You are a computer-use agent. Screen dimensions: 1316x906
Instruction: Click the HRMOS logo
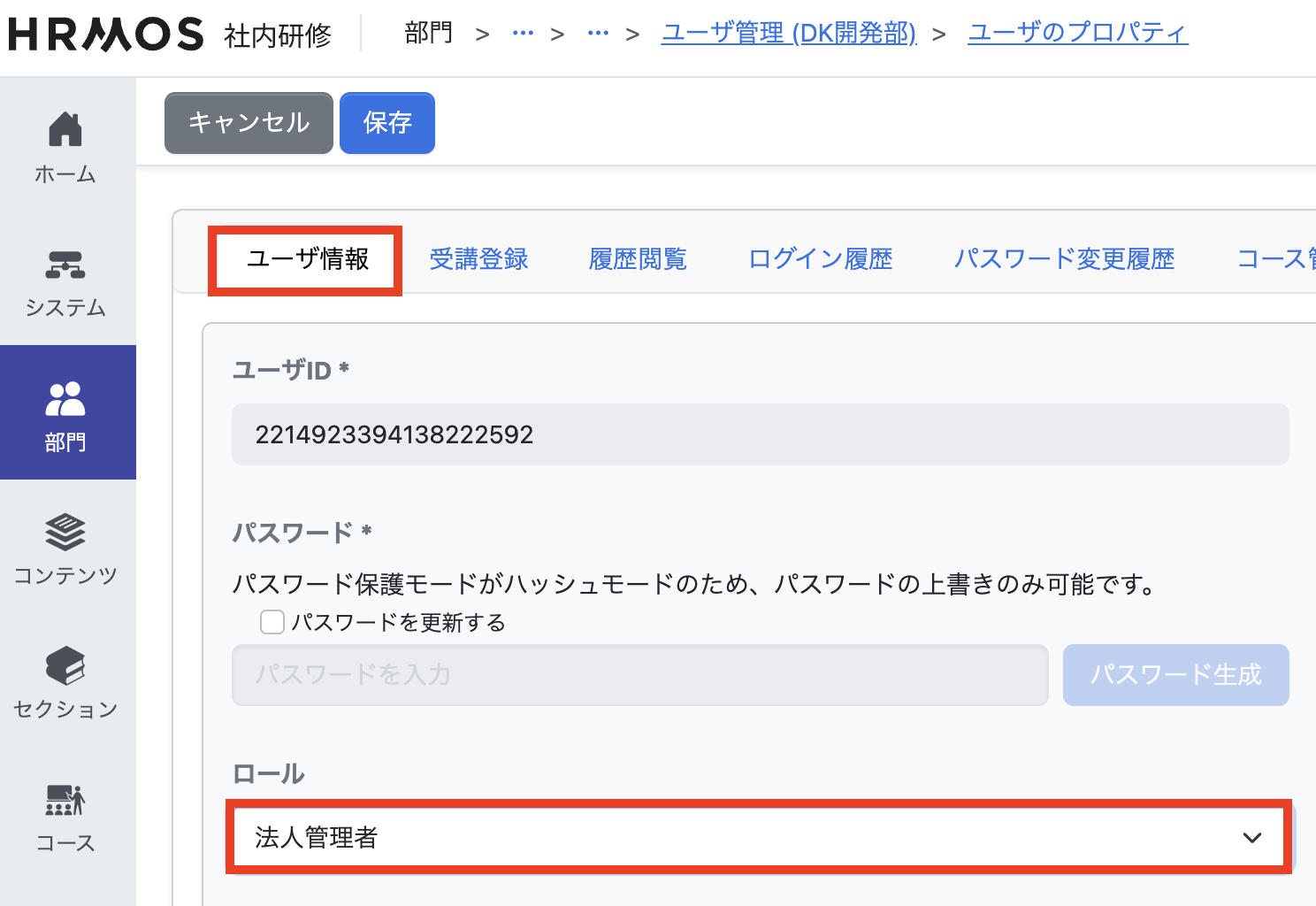pos(106,35)
